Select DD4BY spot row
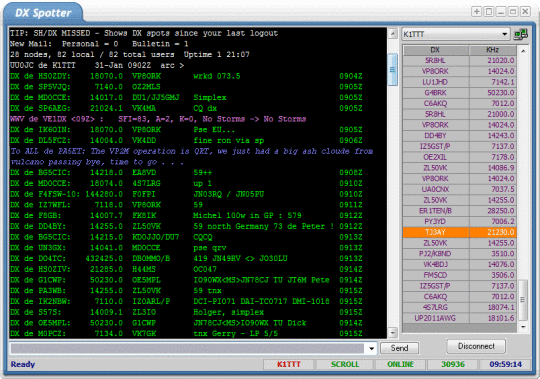 point(459,136)
